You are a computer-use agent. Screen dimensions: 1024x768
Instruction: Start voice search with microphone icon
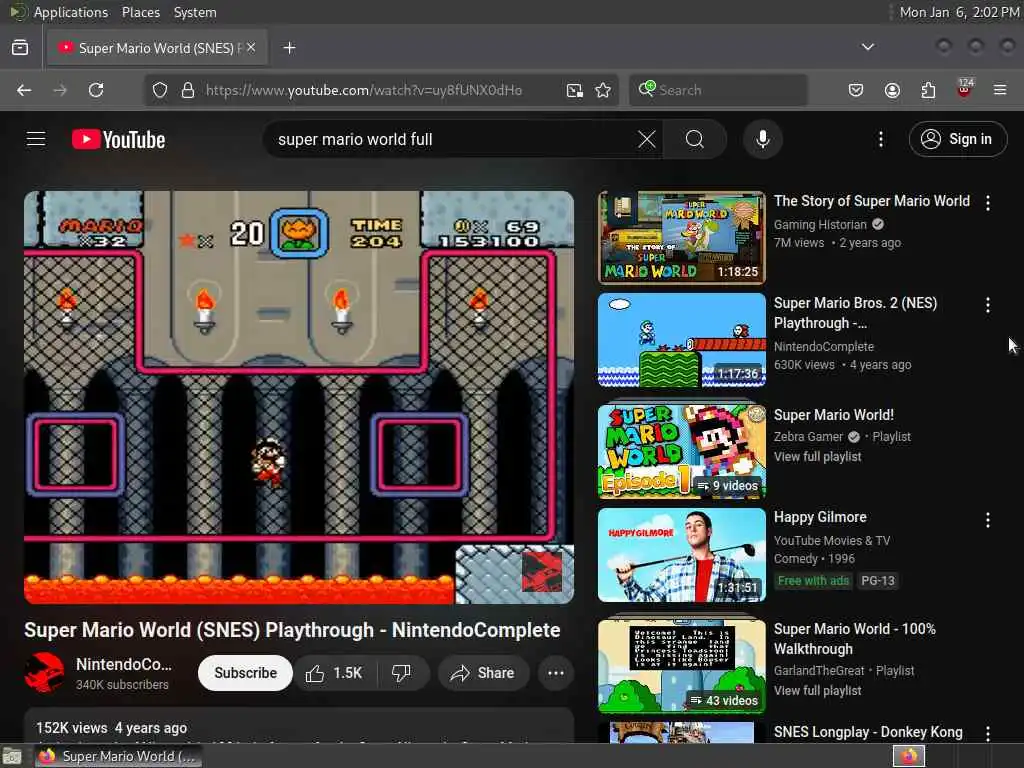pos(762,139)
